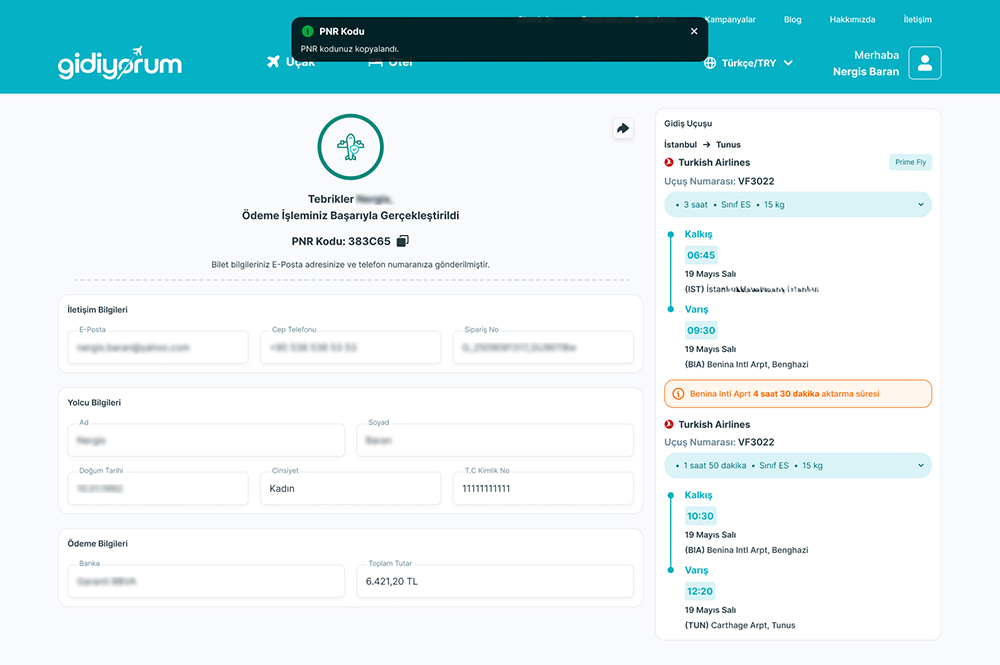
Task: Click the Cinsiyet field showing Kadın
Action: [x=351, y=488]
